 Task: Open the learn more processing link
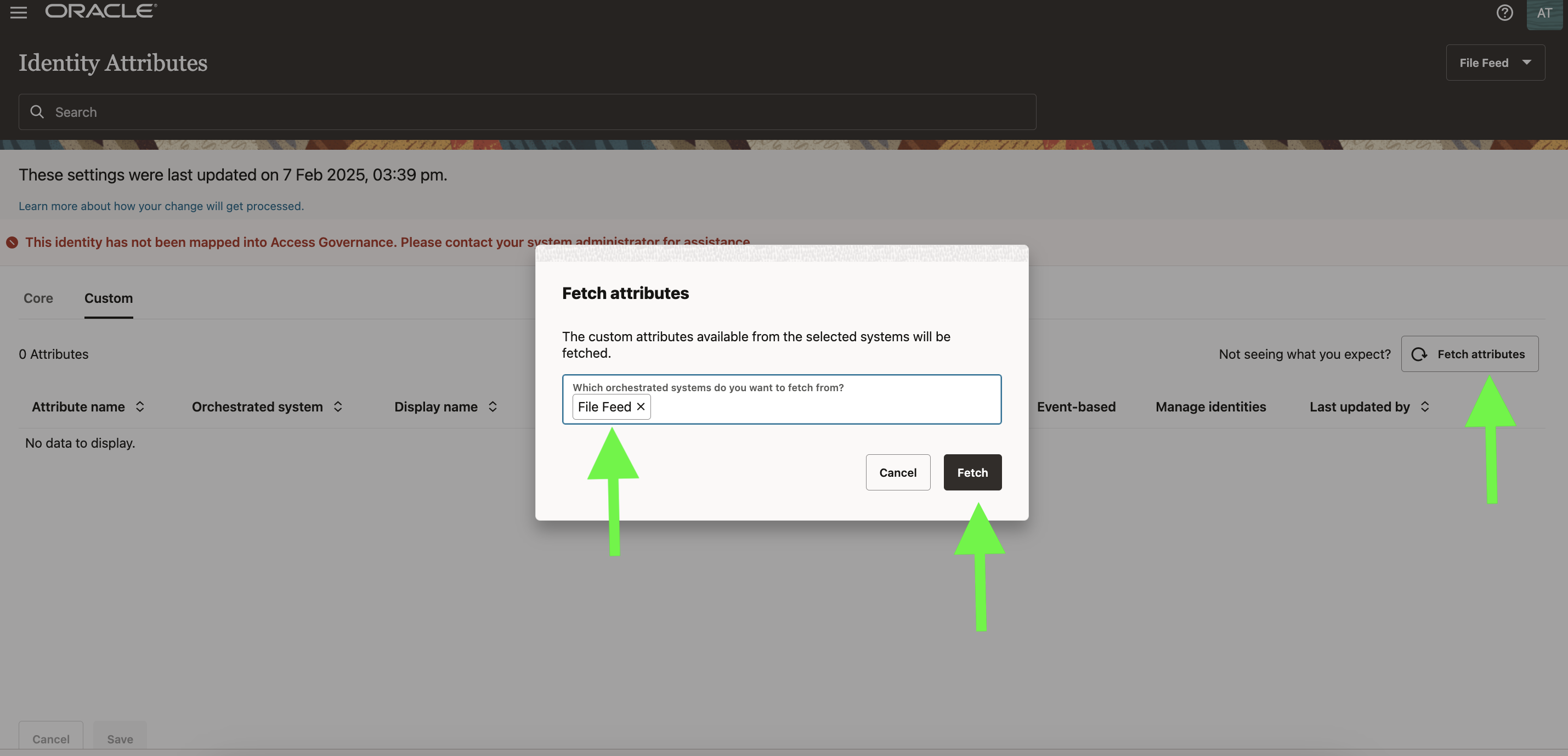click(x=161, y=206)
